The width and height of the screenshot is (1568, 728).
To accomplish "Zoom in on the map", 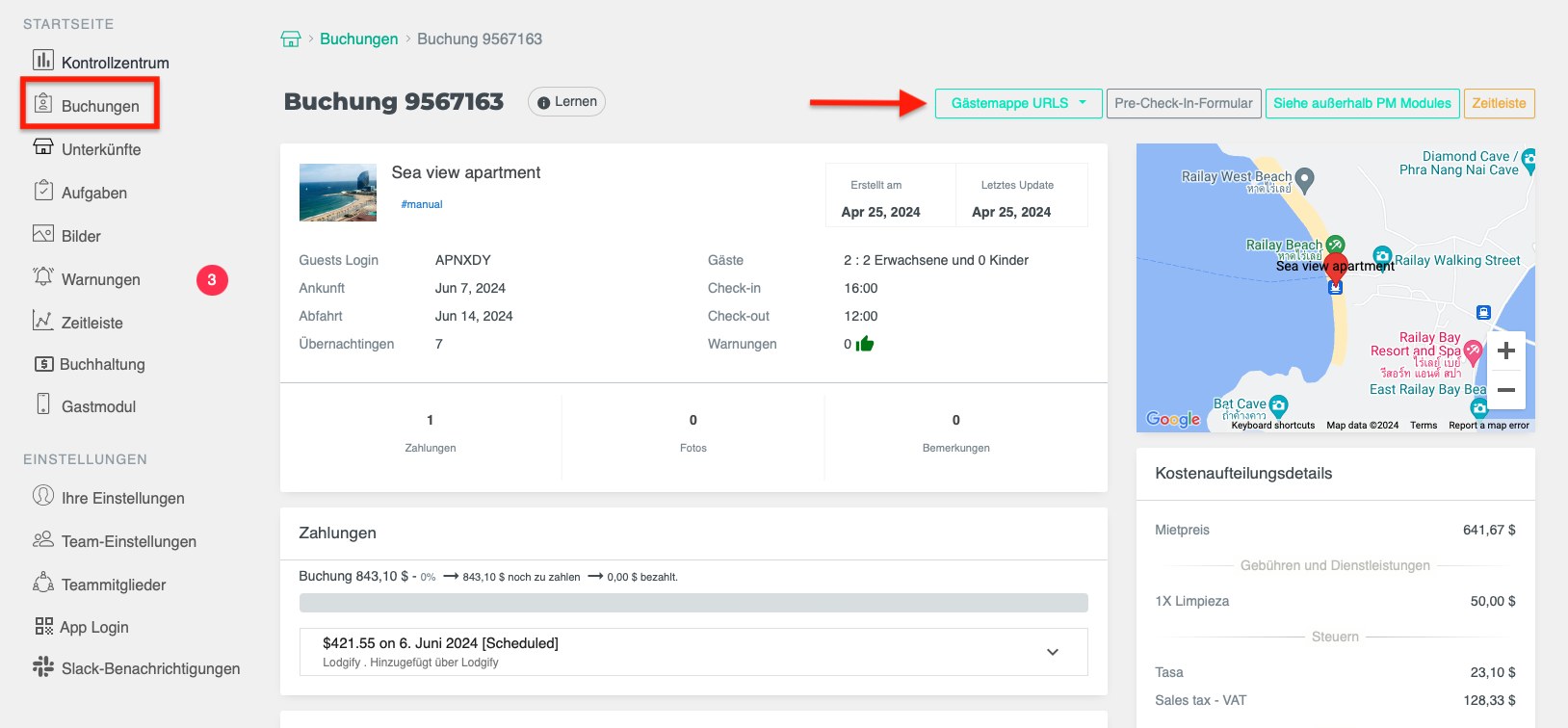I will click(x=1506, y=351).
